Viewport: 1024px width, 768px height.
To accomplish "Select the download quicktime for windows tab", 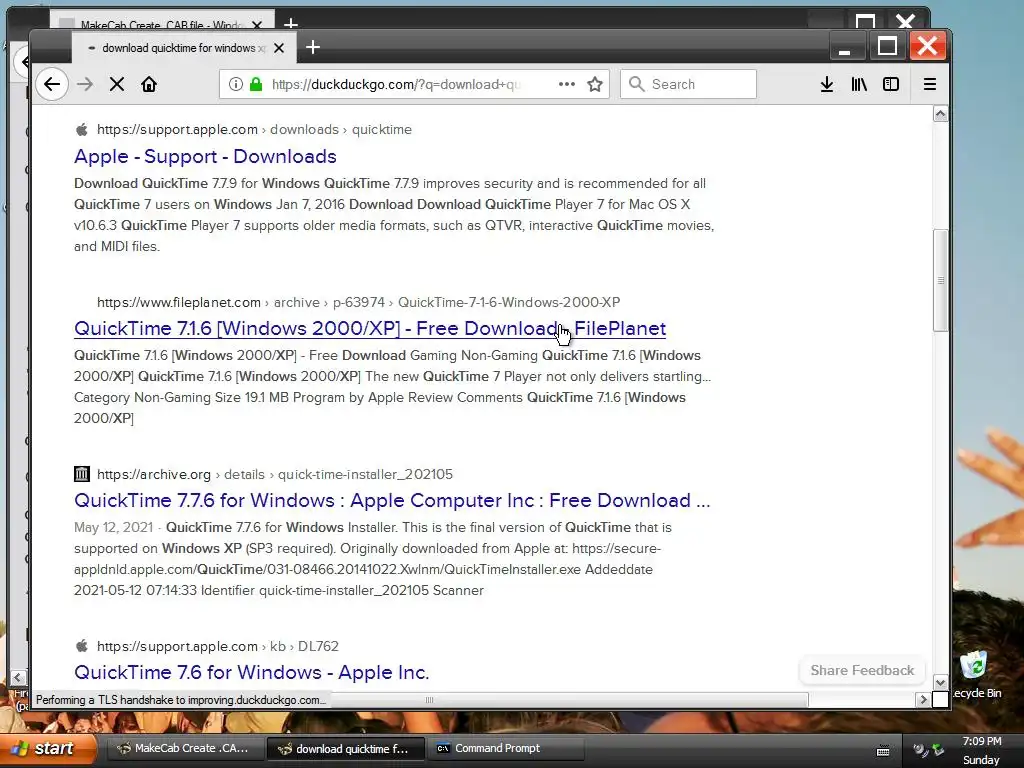I will coord(183,48).
